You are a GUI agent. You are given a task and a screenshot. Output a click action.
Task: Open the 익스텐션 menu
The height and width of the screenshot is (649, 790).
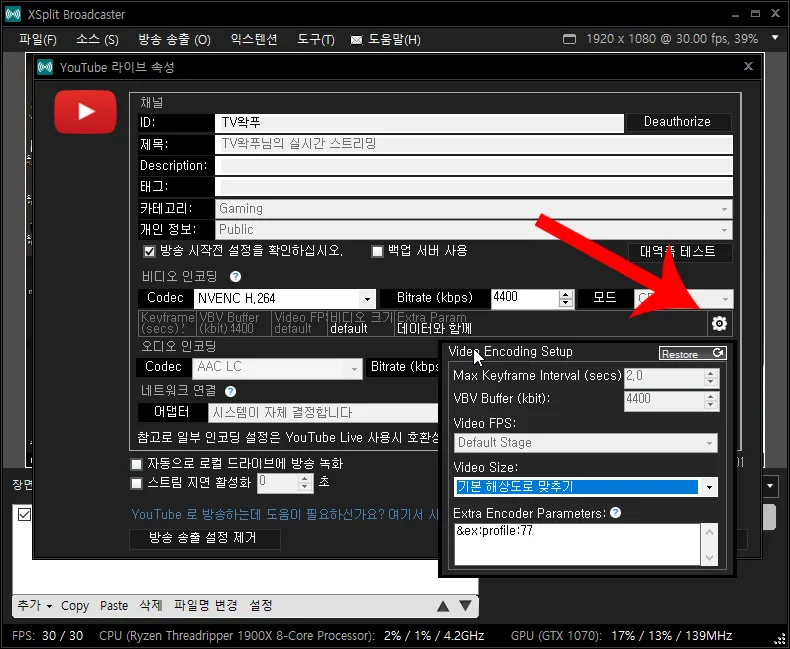[x=253, y=39]
